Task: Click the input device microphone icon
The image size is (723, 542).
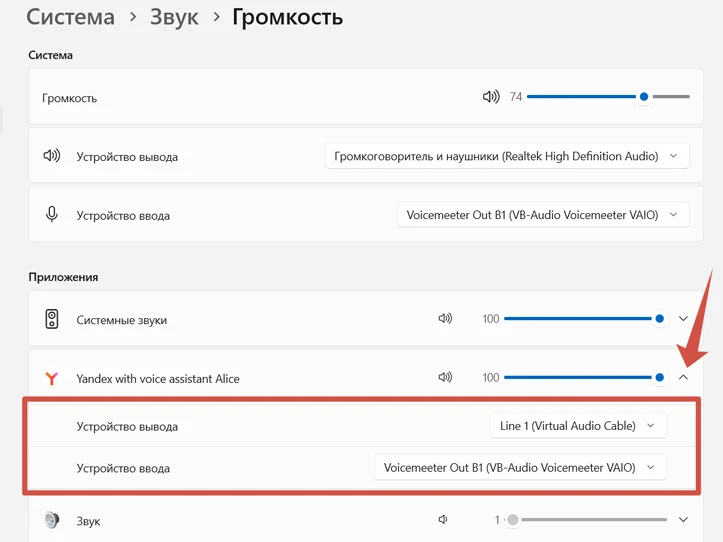Action: [52, 214]
